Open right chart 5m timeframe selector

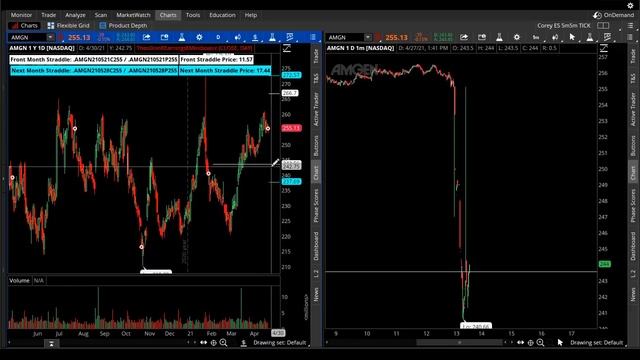[x=536, y=37]
